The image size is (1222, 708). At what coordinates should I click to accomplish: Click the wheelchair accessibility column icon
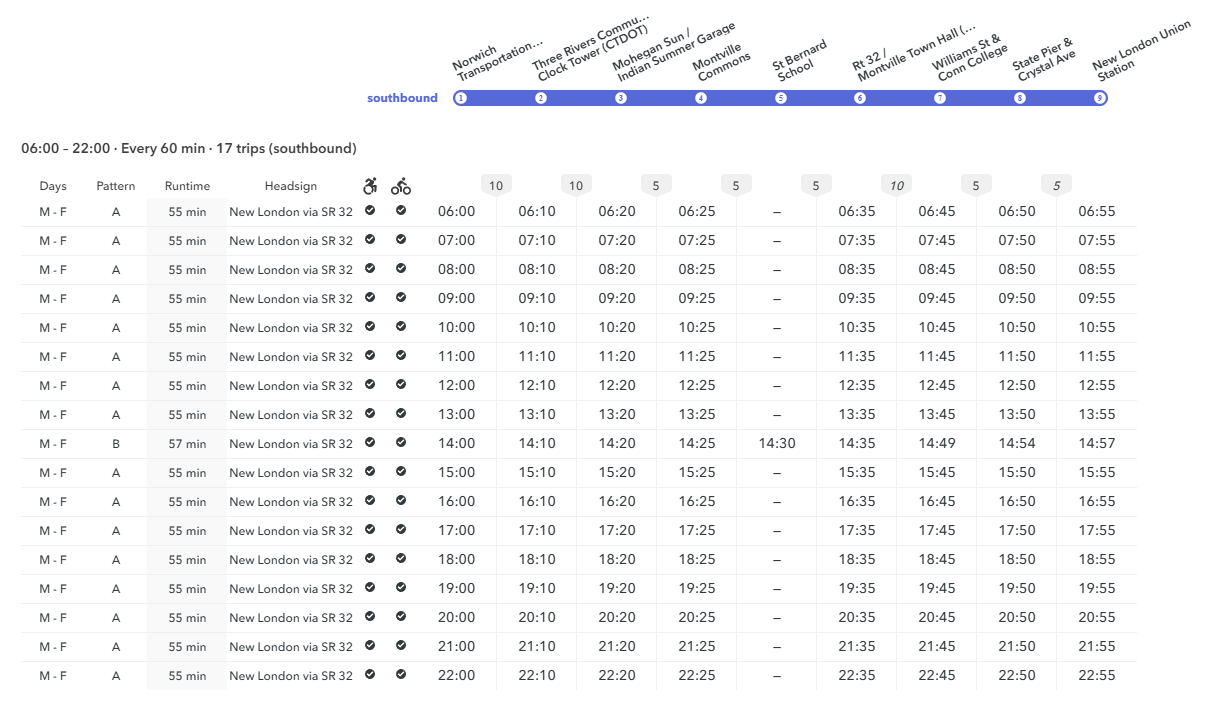coord(370,186)
